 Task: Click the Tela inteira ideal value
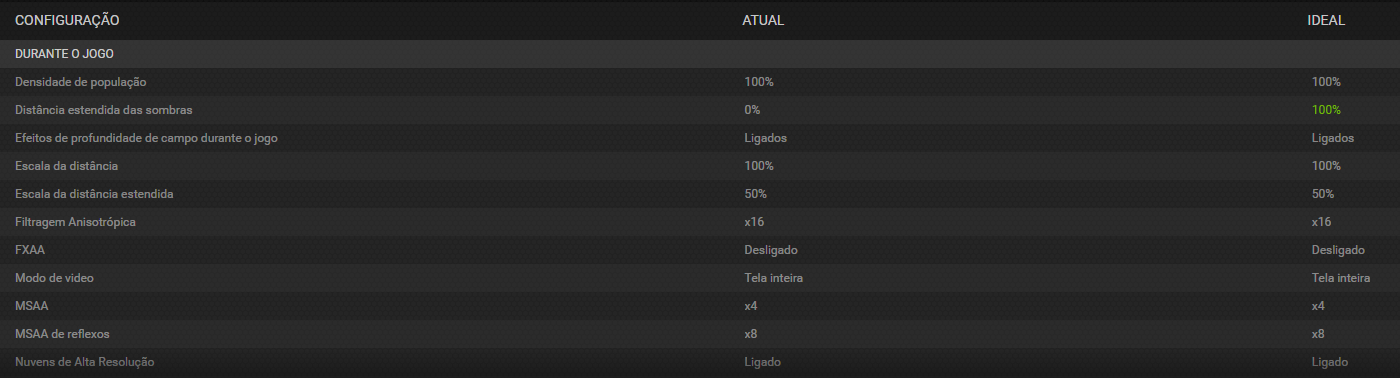[1341, 278]
